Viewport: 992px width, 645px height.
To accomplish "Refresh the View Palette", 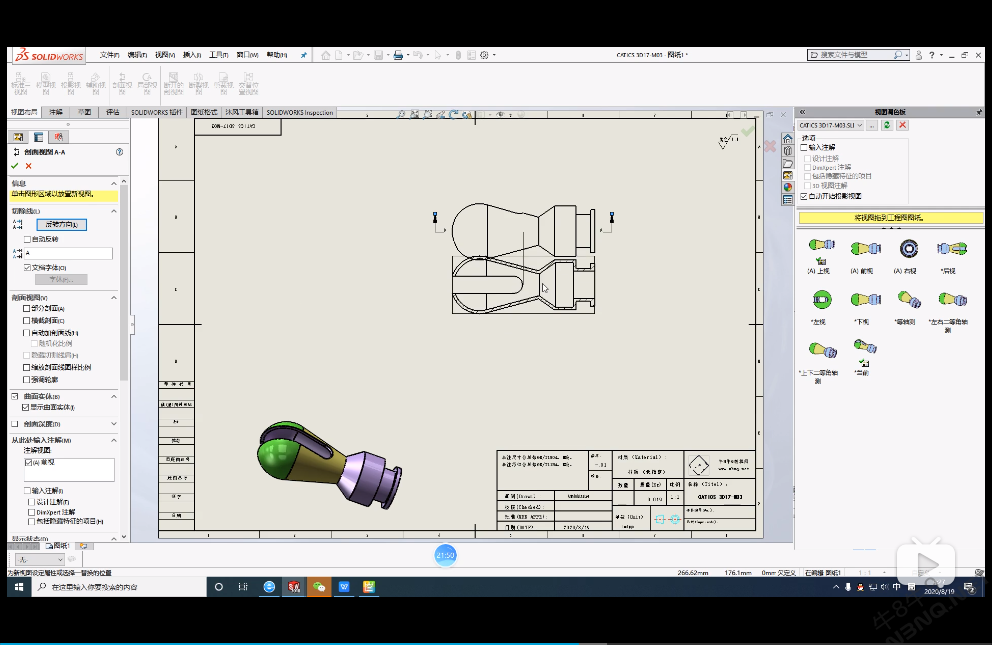I will (x=887, y=125).
